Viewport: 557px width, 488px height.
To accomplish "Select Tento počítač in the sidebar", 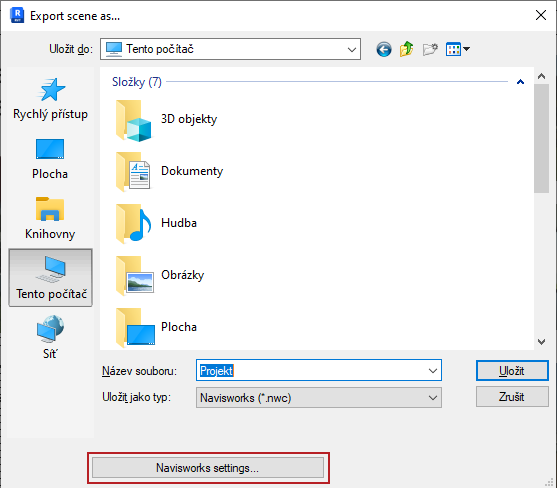I will pos(50,277).
